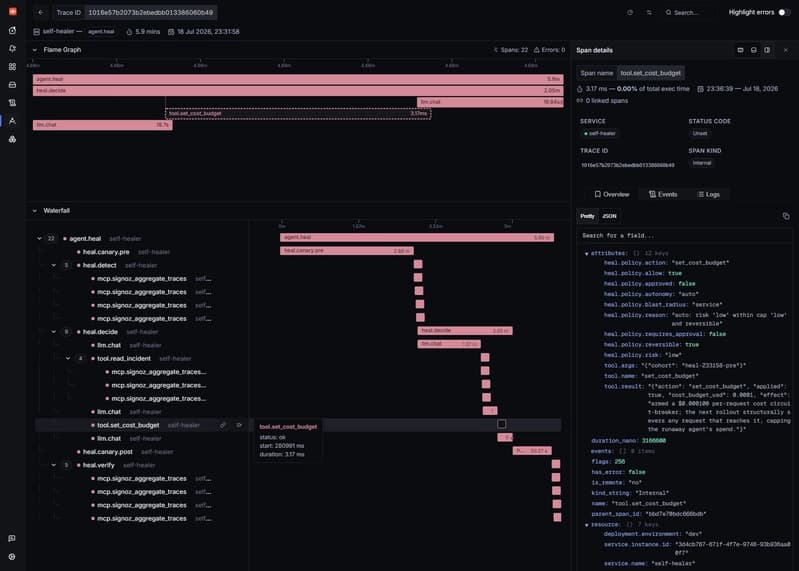Click the 'Errors: 0' counter
The image size is (799, 571).
tap(549, 50)
